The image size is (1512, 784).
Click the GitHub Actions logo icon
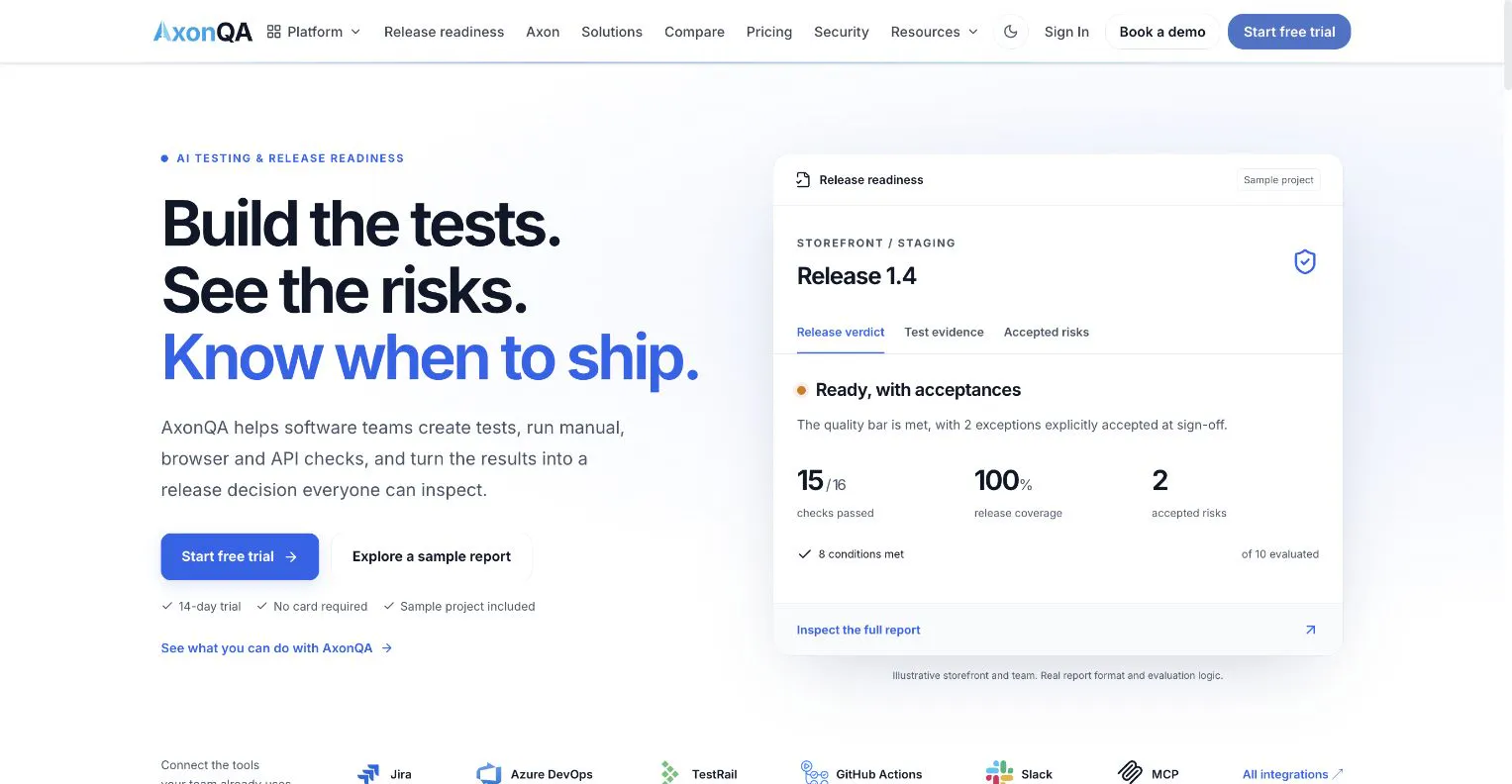coord(814,773)
